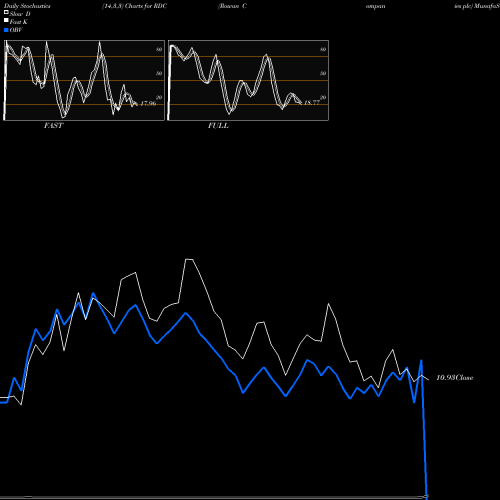Click the blue OBV legend swatch
The image size is (500, 500).
pyautogui.click(x=6, y=30)
